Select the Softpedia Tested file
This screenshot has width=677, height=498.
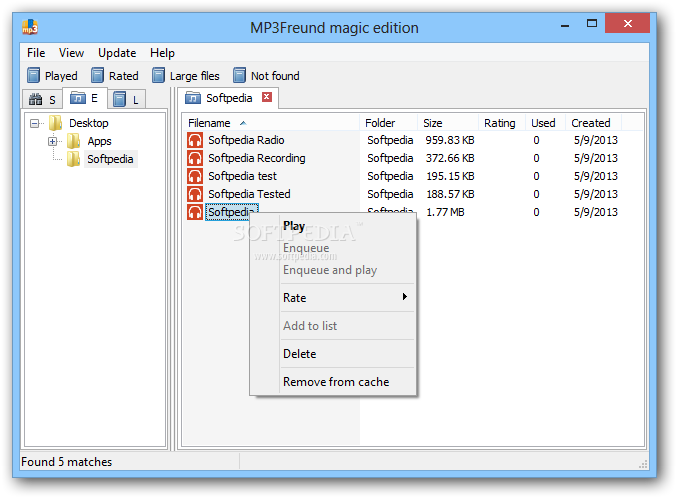tap(249, 194)
